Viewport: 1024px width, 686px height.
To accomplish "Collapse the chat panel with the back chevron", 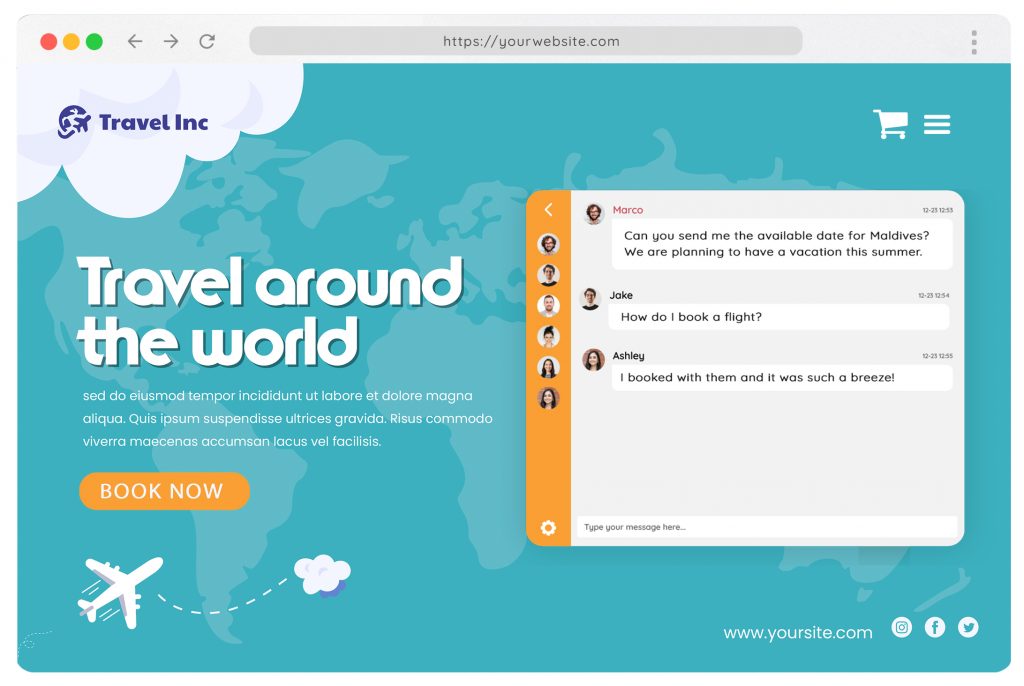I will pos(548,210).
